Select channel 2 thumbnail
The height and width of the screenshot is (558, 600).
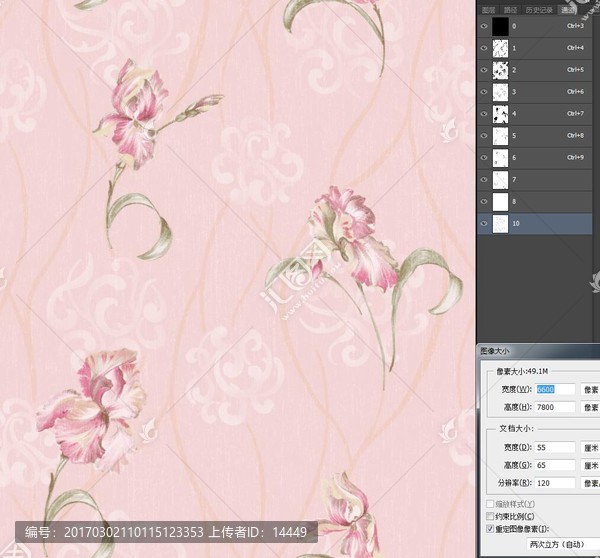point(500,70)
